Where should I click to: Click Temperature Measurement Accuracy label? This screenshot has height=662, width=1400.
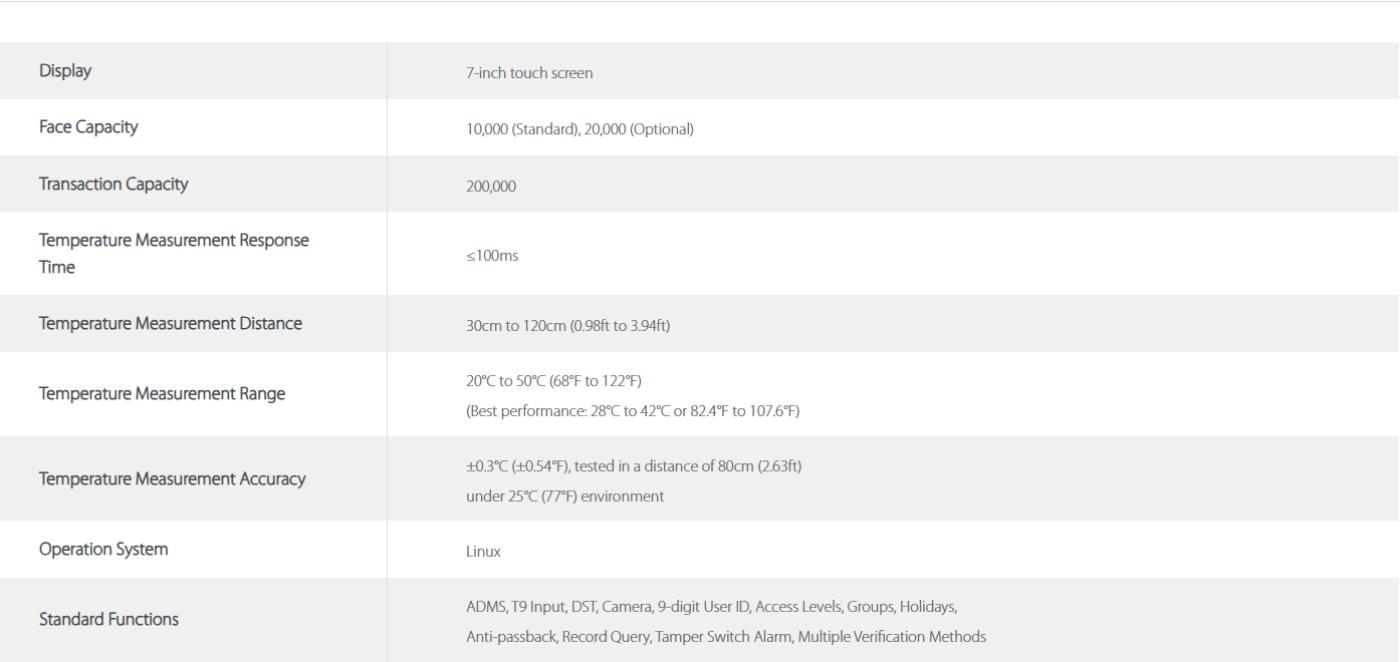click(x=172, y=479)
